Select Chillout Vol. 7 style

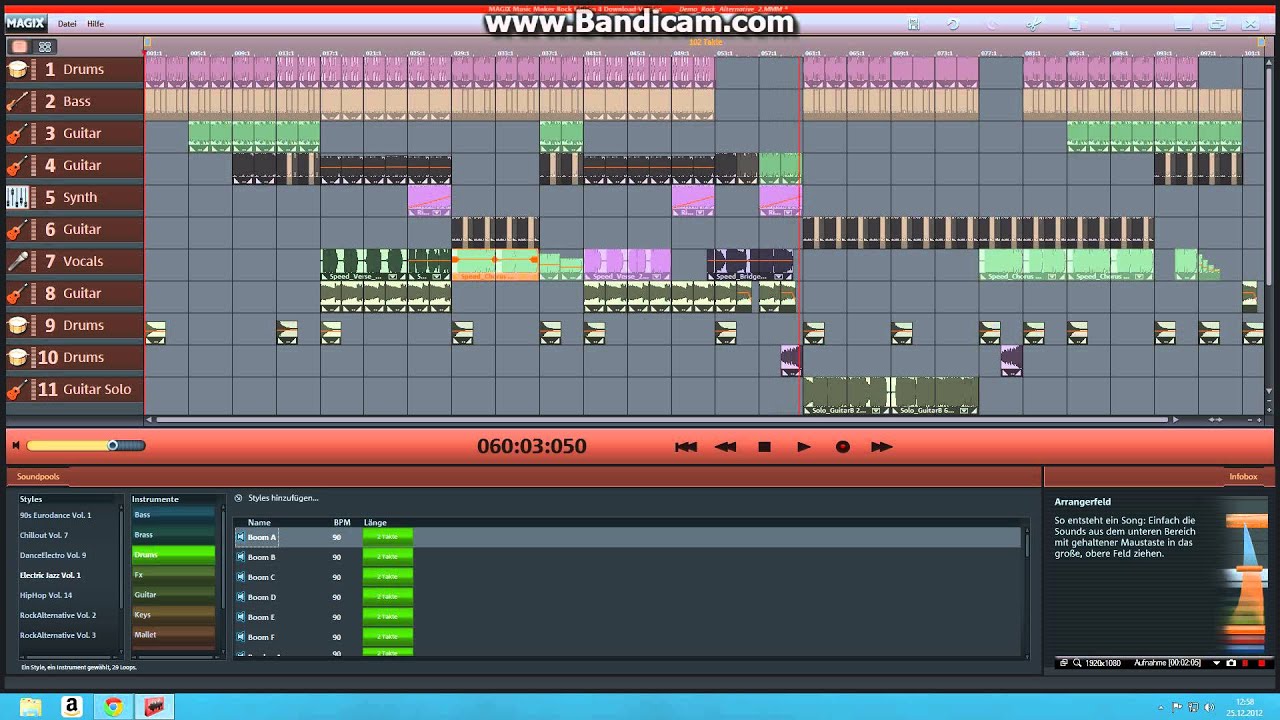click(x=44, y=535)
